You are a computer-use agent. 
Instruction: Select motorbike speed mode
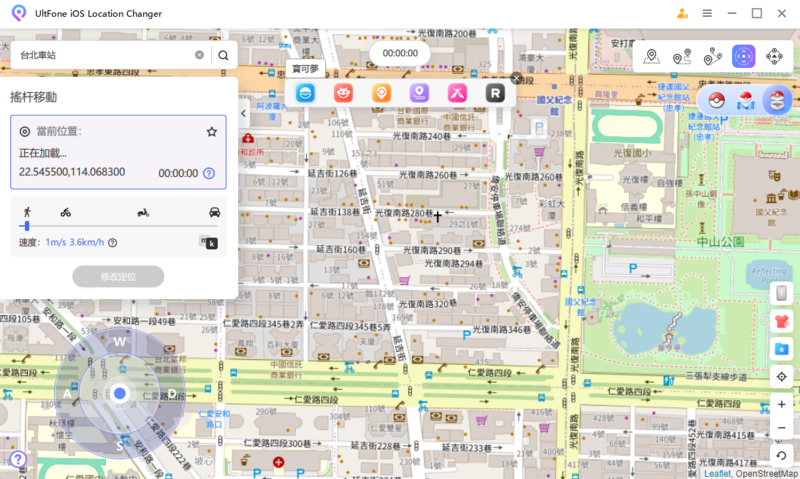pos(143,212)
